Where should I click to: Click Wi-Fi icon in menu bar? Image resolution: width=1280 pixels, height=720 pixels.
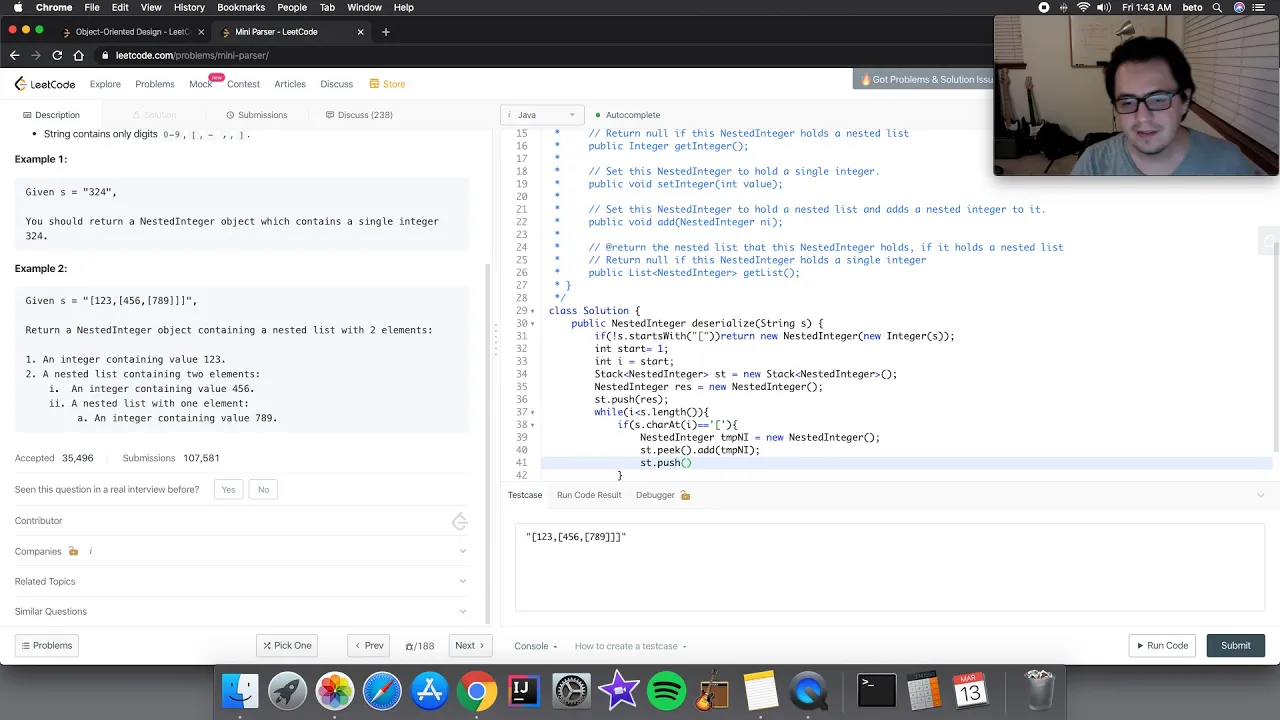[1084, 7]
